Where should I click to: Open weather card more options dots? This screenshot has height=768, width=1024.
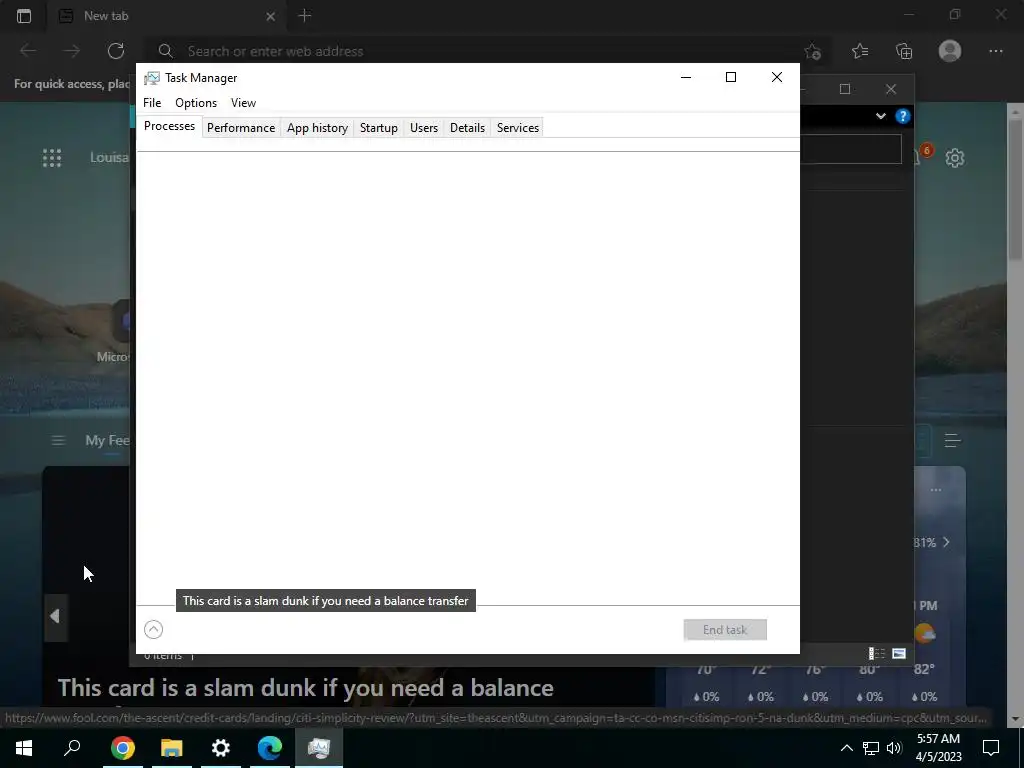pos(936,490)
